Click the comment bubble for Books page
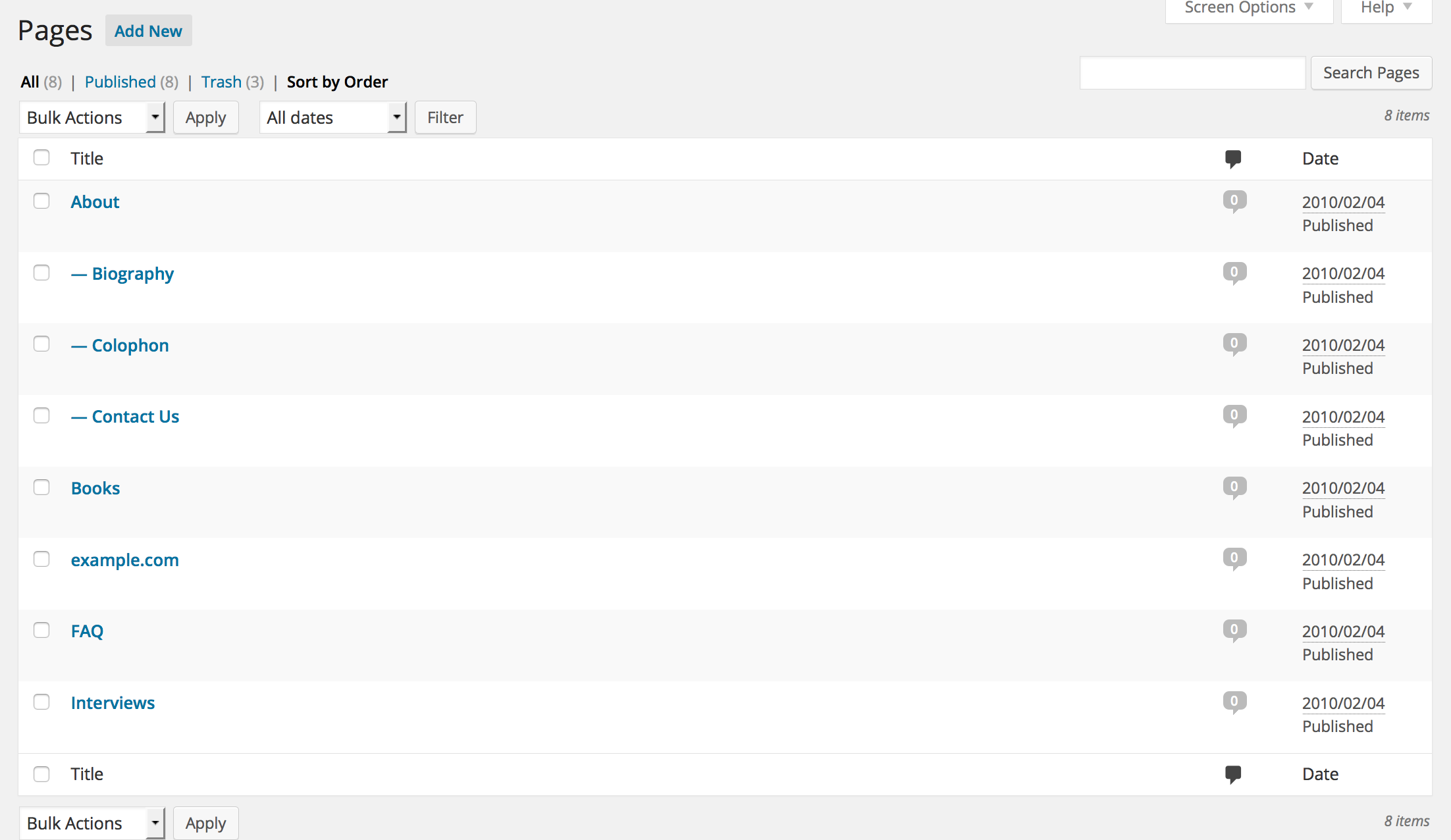Screen dimensions: 1451x840 click(1234, 487)
